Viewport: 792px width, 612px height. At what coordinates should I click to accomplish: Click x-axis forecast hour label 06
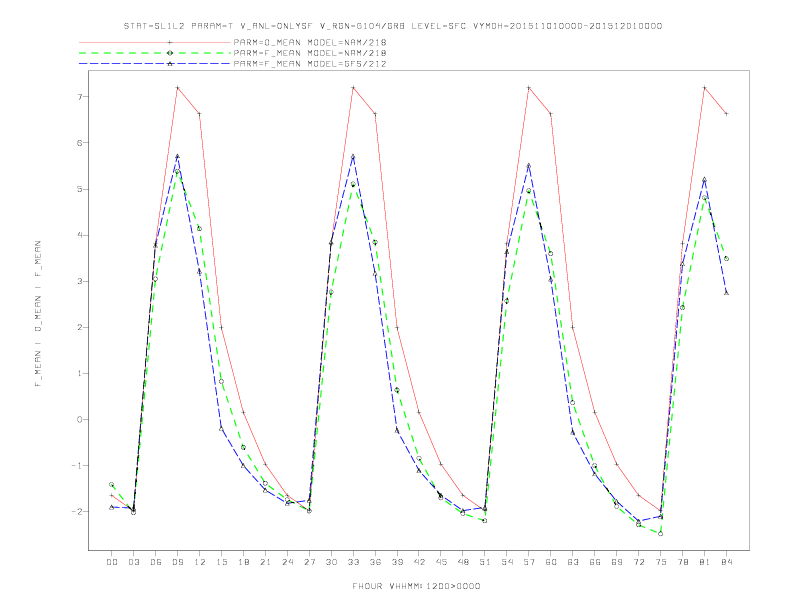[156, 562]
